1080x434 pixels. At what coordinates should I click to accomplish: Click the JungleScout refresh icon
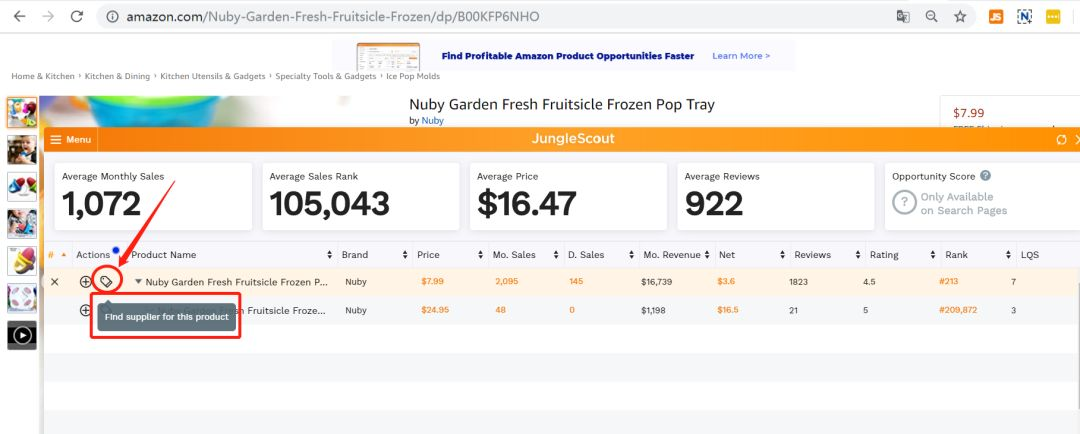1061,139
